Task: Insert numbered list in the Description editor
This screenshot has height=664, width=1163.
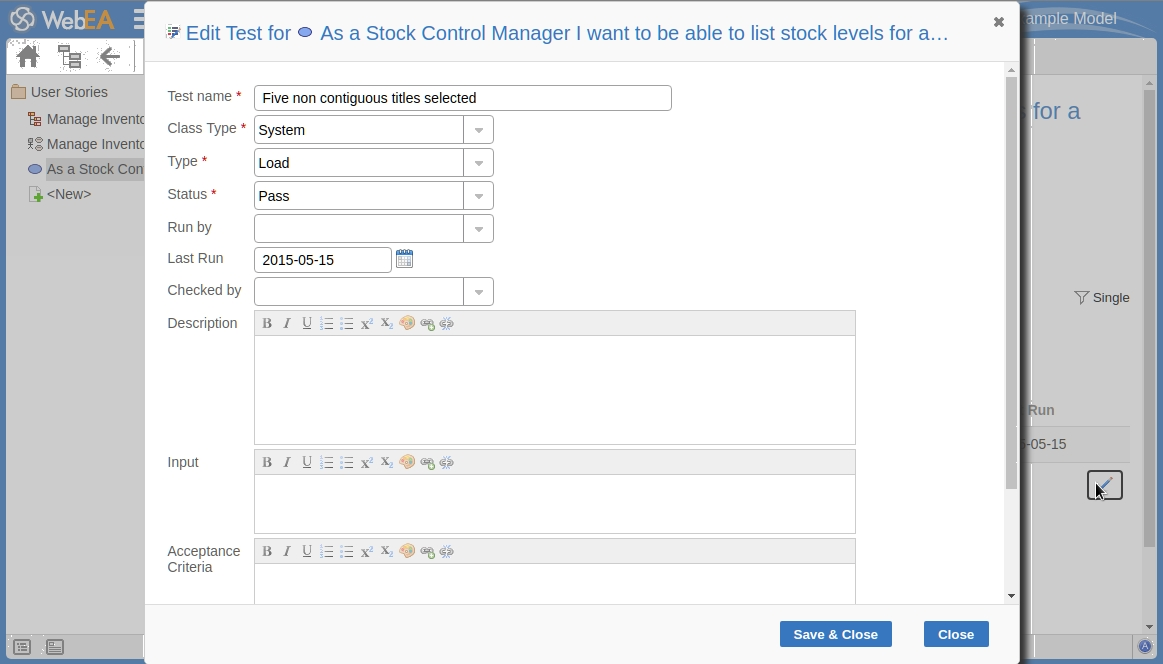Action: point(327,324)
